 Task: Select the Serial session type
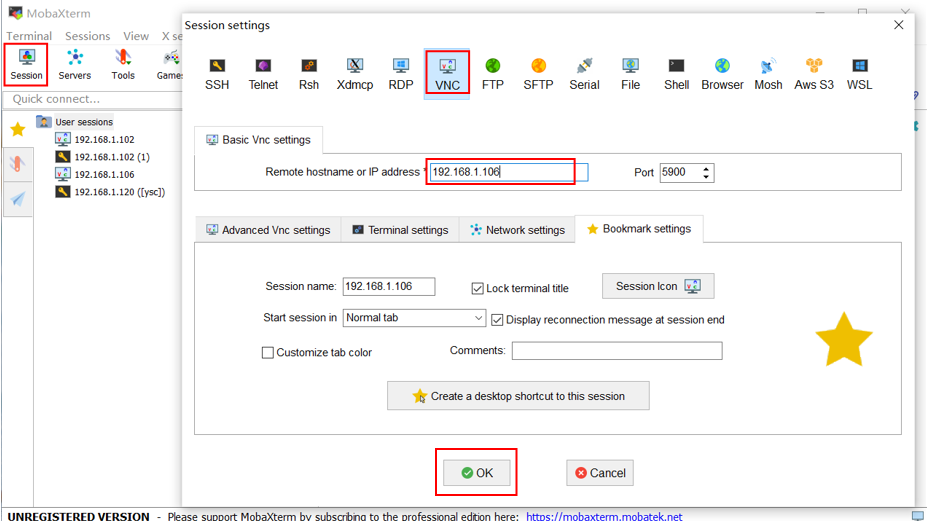[x=584, y=74]
